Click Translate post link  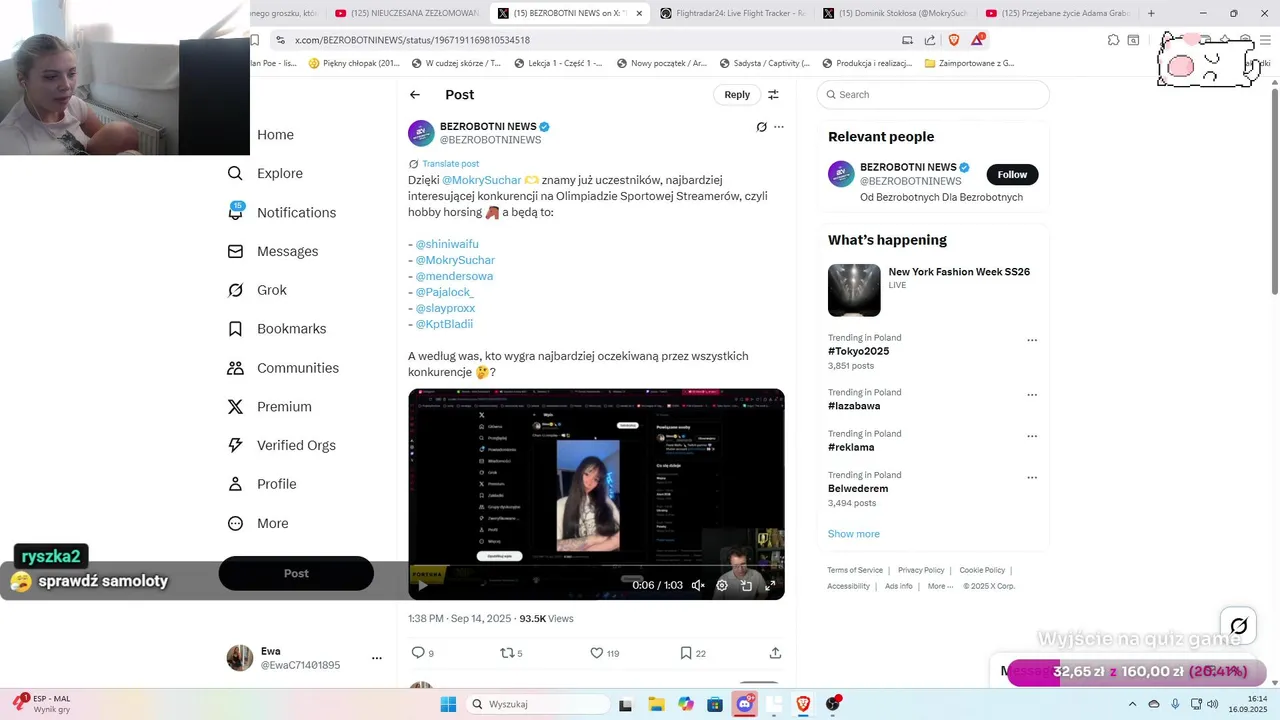click(x=450, y=164)
